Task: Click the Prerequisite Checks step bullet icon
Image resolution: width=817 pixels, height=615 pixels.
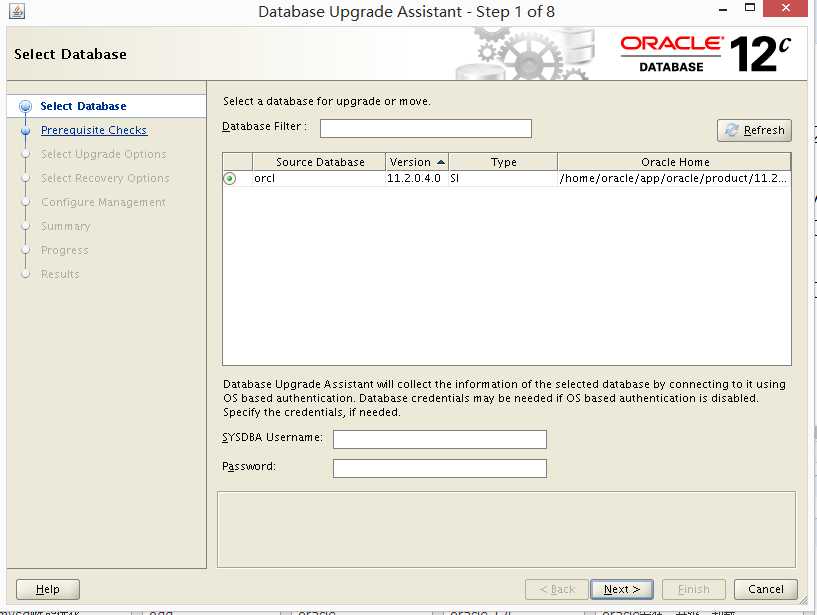Action: tap(26, 131)
